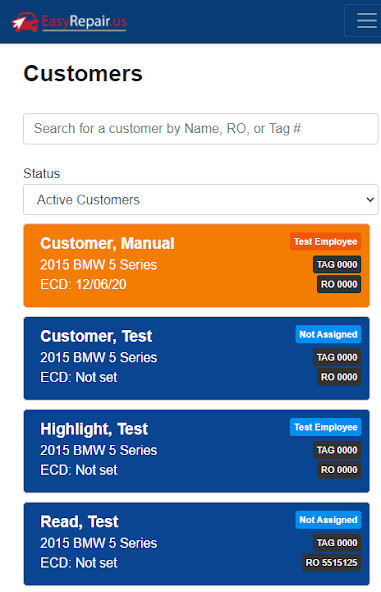
Task: Click the Customers page heading
Action: (83, 73)
